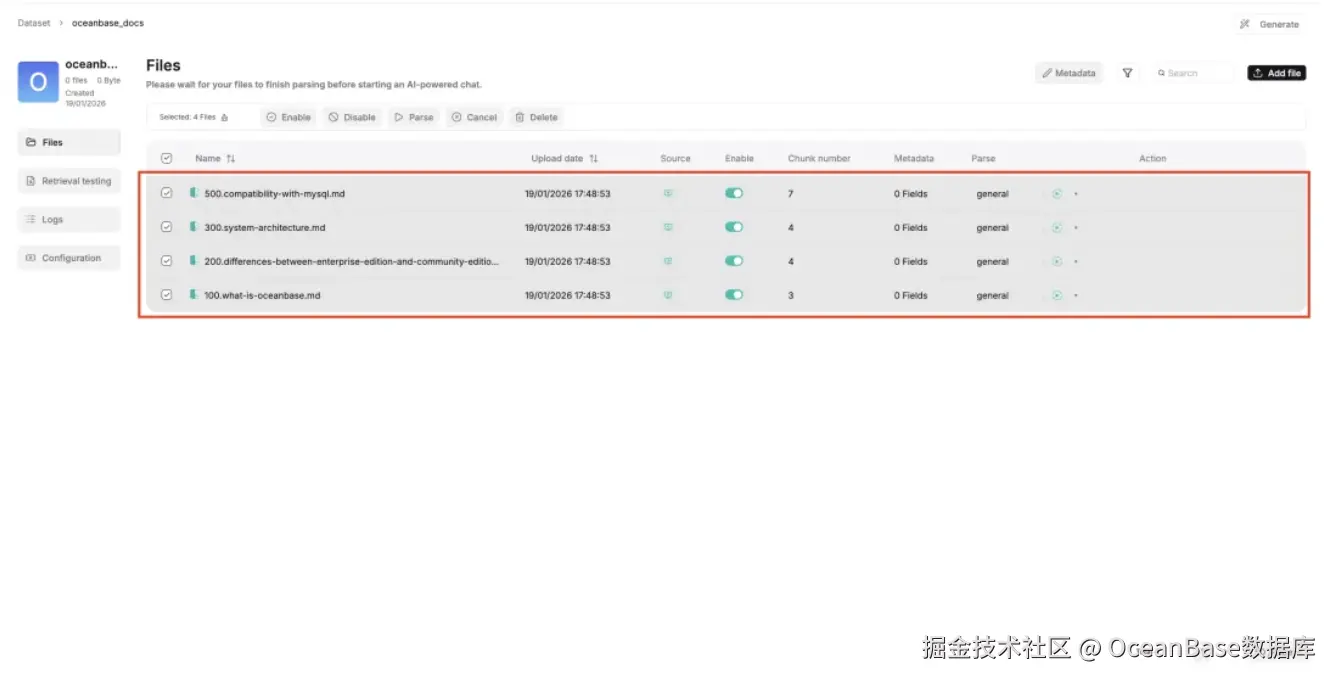This screenshot has height=682, width=1336.
Task: Uncheck the 500.compatibility-with-mysql.md row checkbox
Action: (166, 193)
